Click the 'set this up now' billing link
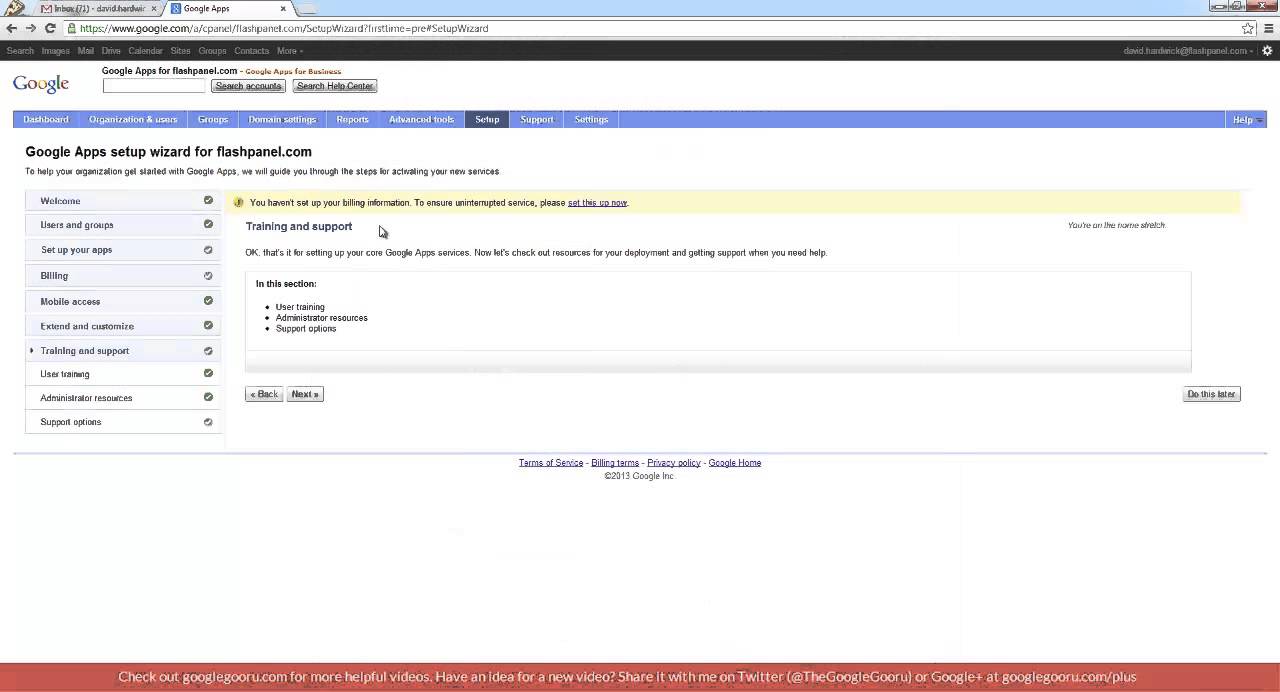Image resolution: width=1280 pixels, height=692 pixels. [x=597, y=203]
